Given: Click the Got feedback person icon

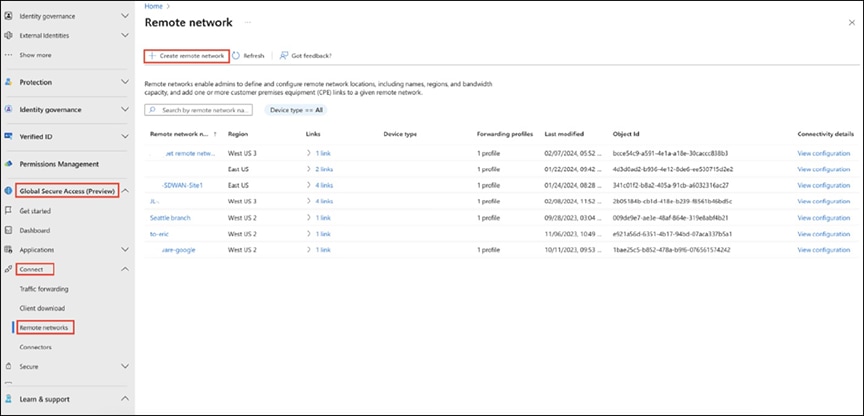Looking at the screenshot, I should [x=283, y=56].
